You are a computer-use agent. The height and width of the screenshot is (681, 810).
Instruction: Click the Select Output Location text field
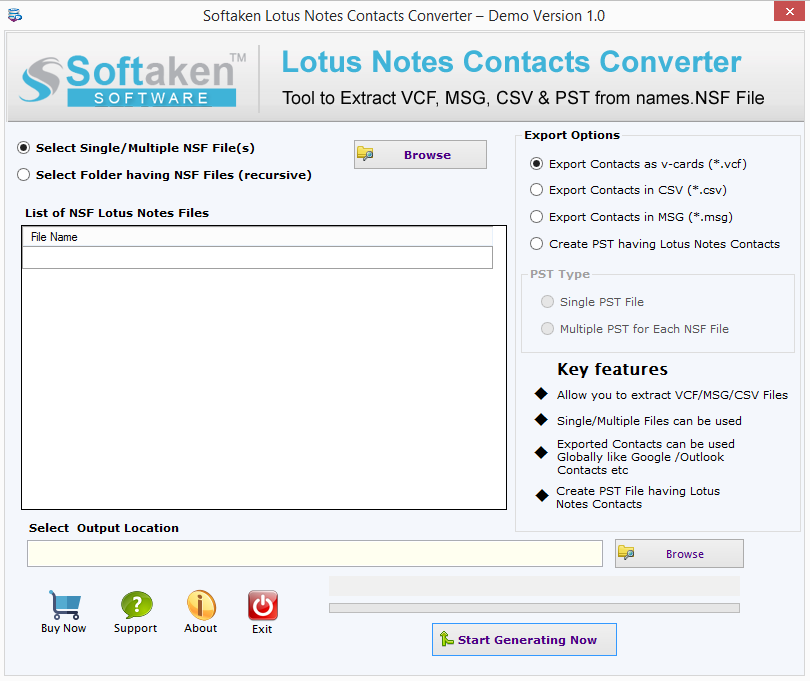[314, 554]
